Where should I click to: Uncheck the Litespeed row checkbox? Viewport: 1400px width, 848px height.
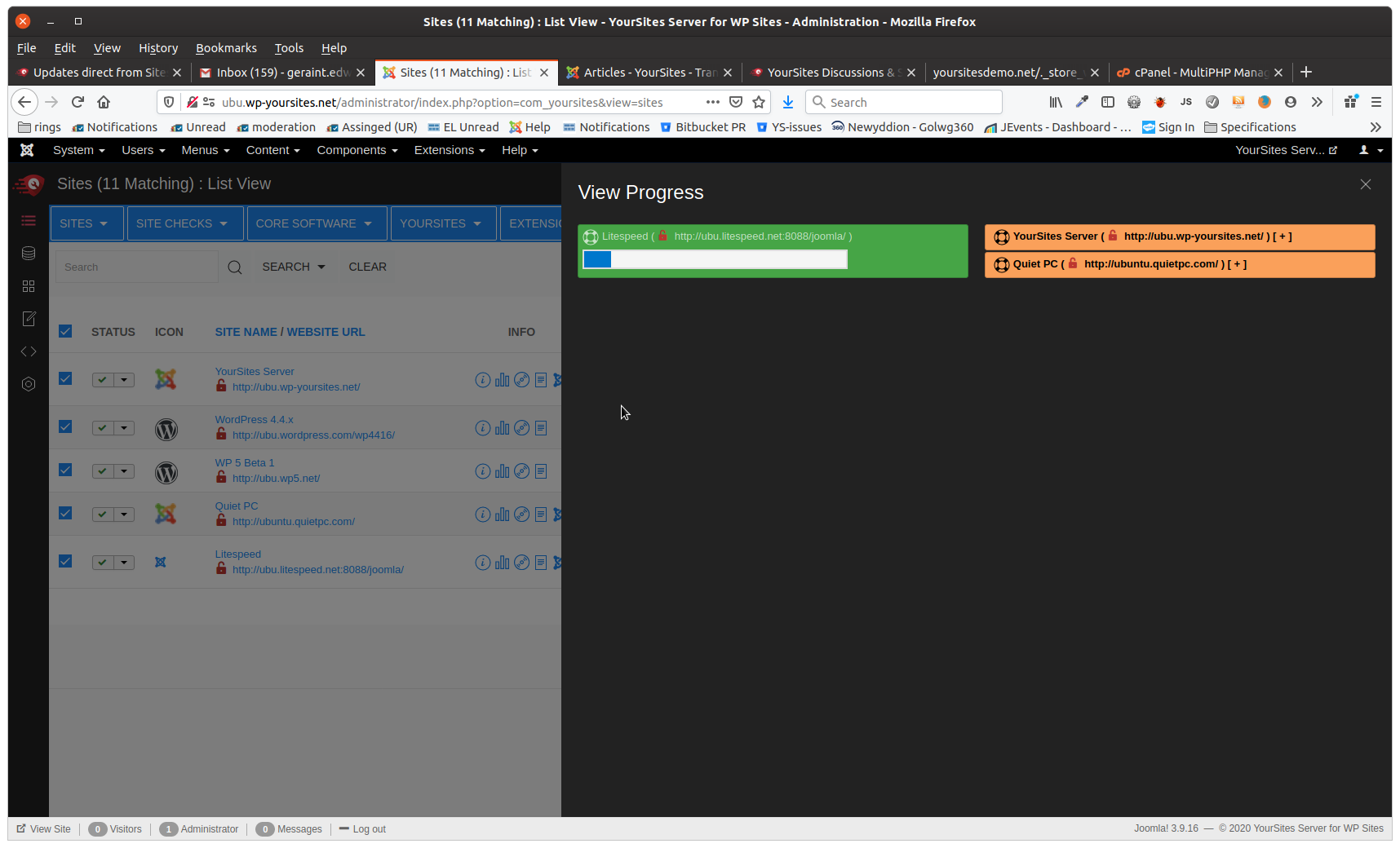click(65, 561)
